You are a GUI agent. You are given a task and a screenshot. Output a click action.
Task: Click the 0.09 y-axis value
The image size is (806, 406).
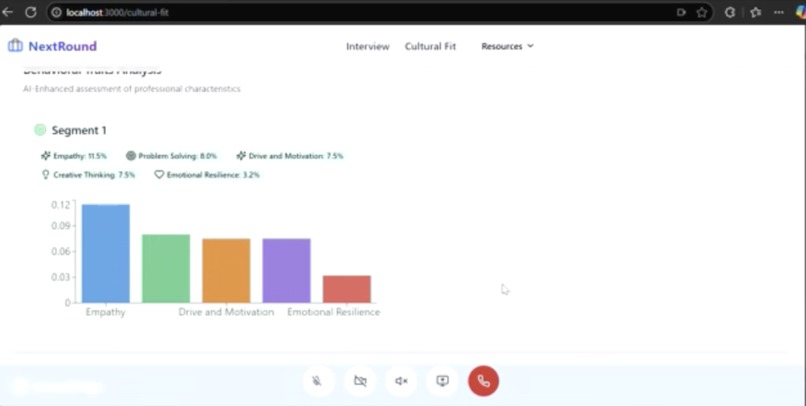pyautogui.click(x=60, y=226)
